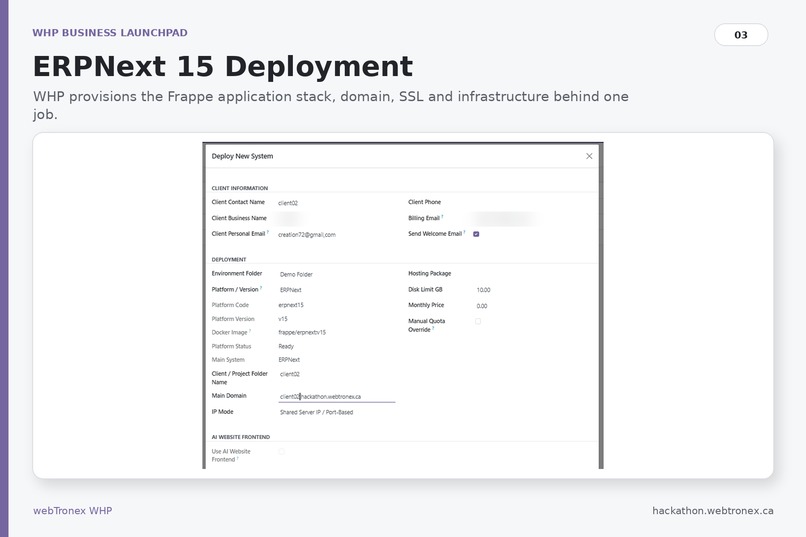Click the WHP BUSINESS LAUNCHPAD header text
Image resolution: width=806 pixels, height=537 pixels.
(x=110, y=33)
